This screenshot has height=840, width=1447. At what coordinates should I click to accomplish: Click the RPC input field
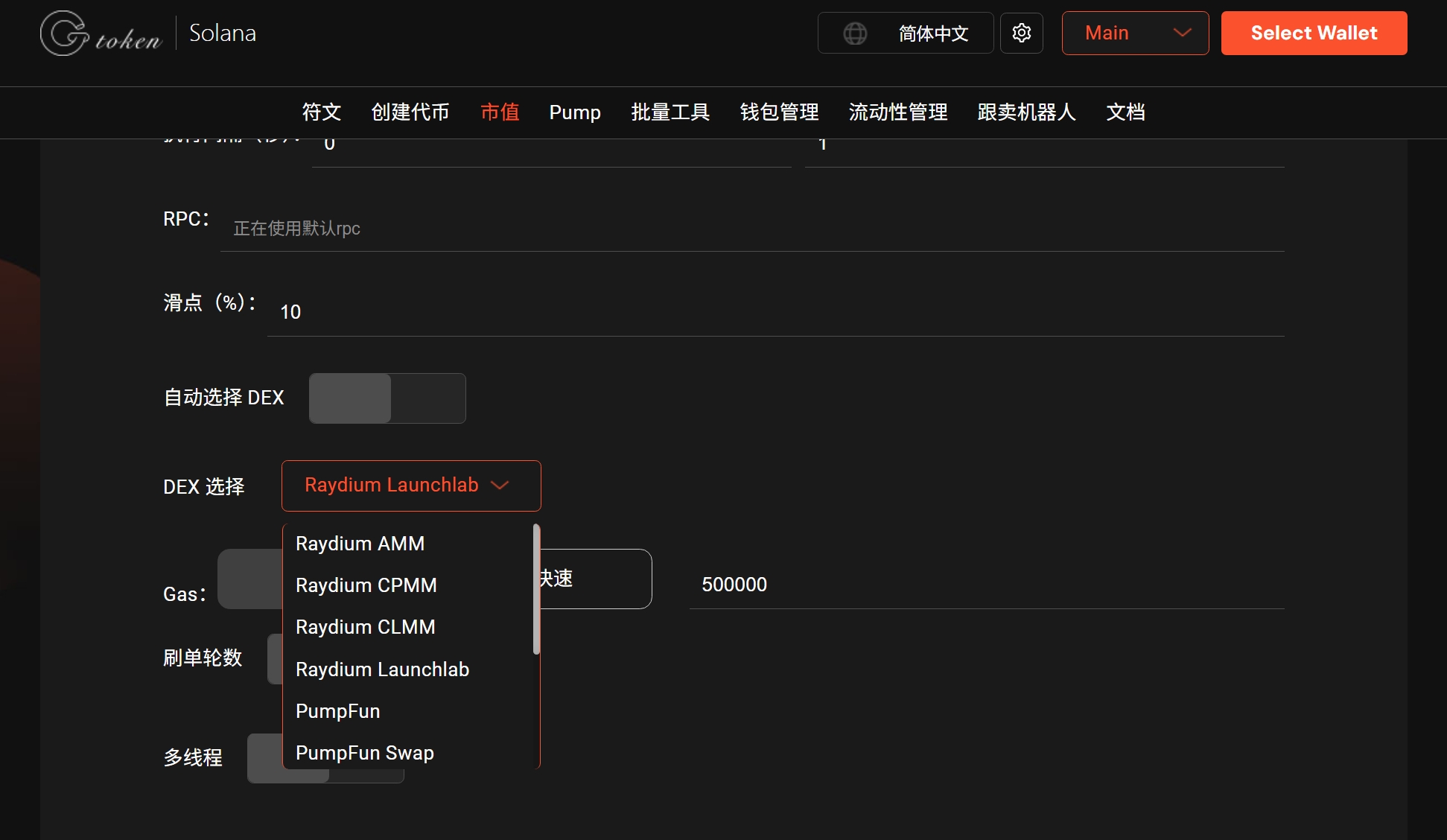coord(752,229)
